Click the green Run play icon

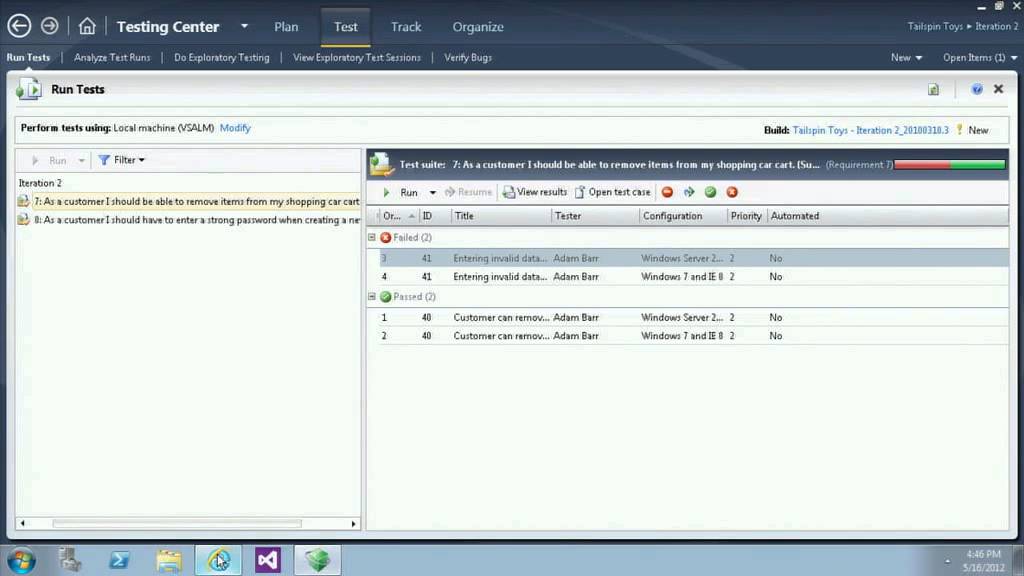click(386, 192)
